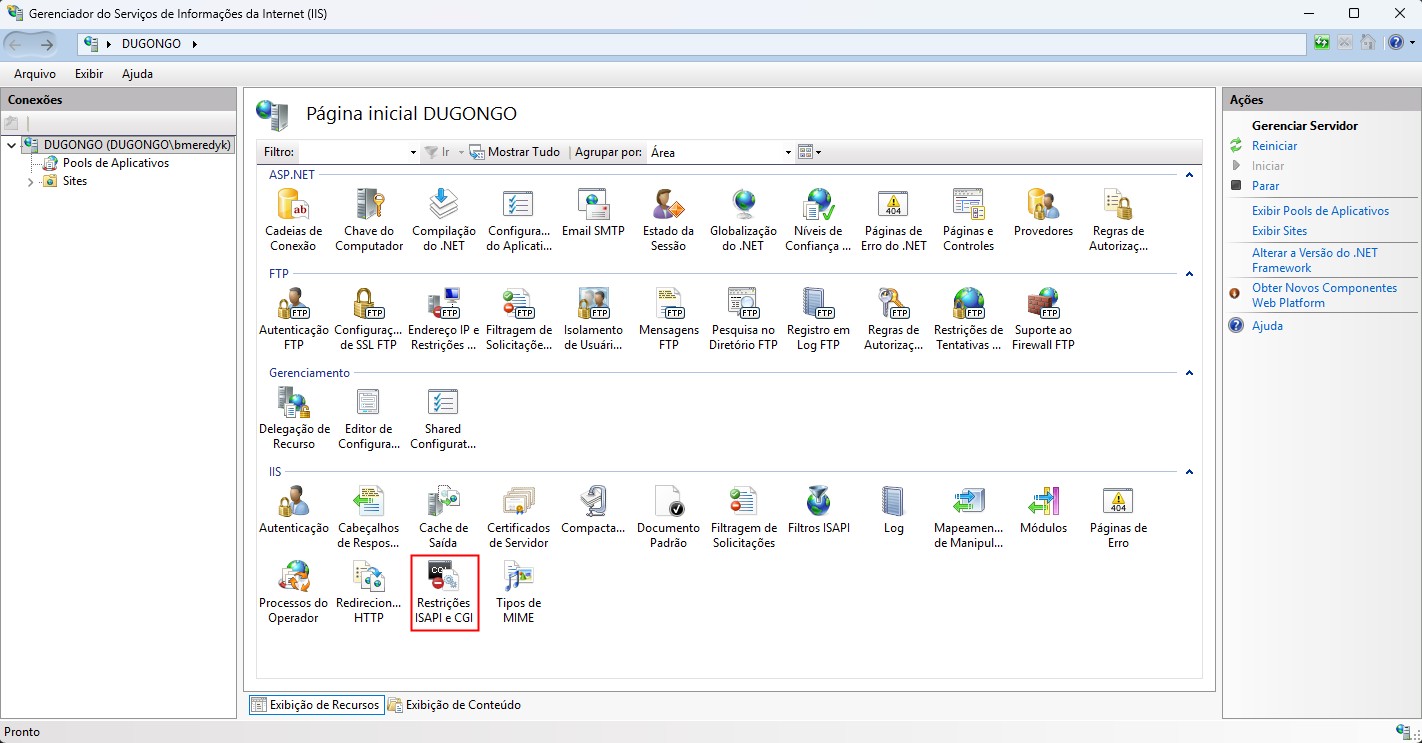Screen dimensions: 1422x743
Task: Open Cadeias de Conexão feature
Action: (294, 220)
